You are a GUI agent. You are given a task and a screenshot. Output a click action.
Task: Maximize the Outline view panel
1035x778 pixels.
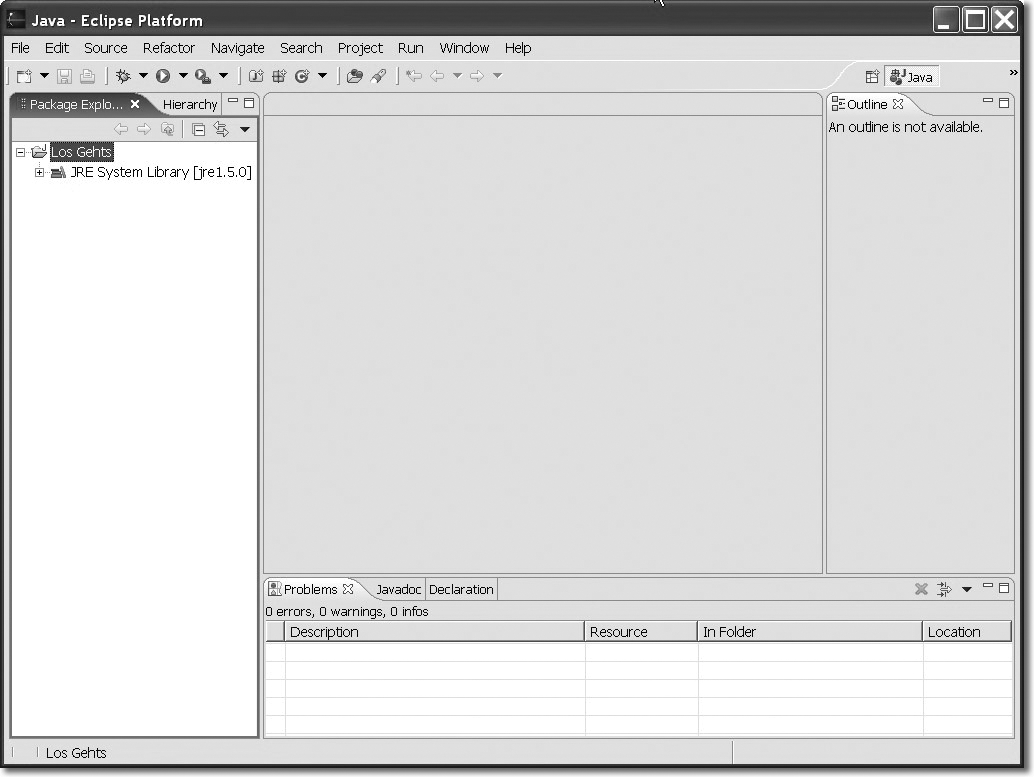[1004, 103]
